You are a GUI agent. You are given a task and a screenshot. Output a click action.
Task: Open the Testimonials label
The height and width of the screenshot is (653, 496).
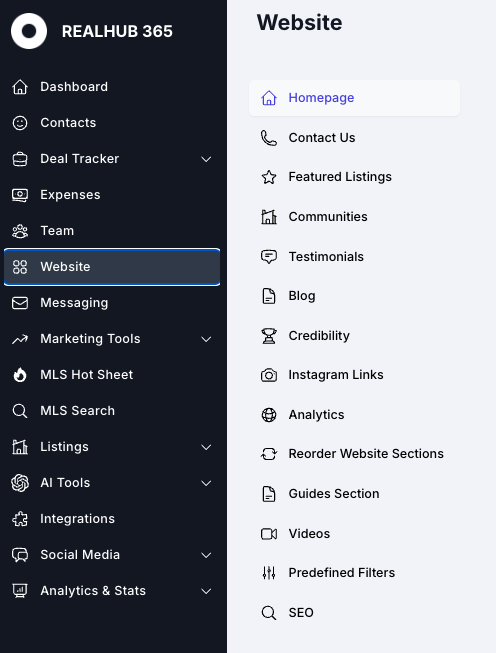pyautogui.click(x=326, y=257)
